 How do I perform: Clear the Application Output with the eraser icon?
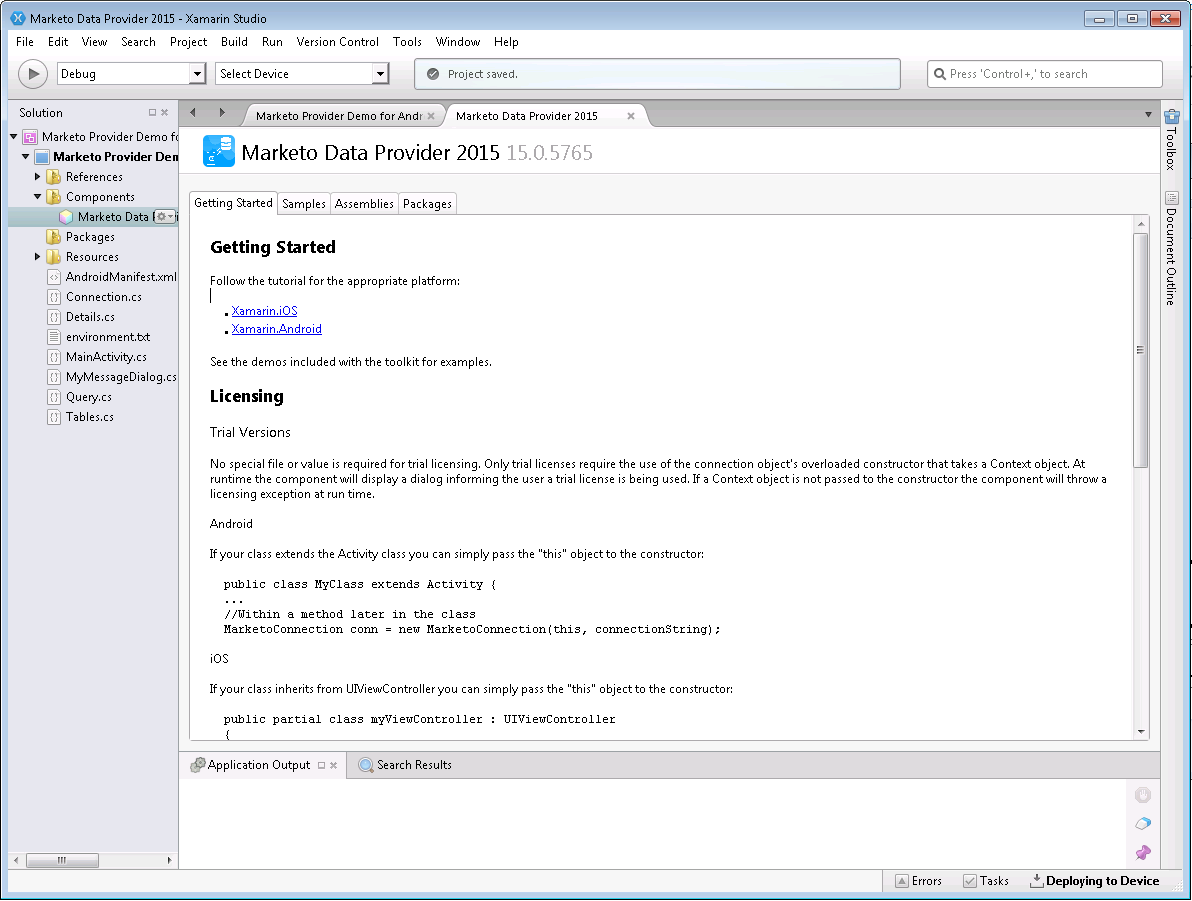1142,823
